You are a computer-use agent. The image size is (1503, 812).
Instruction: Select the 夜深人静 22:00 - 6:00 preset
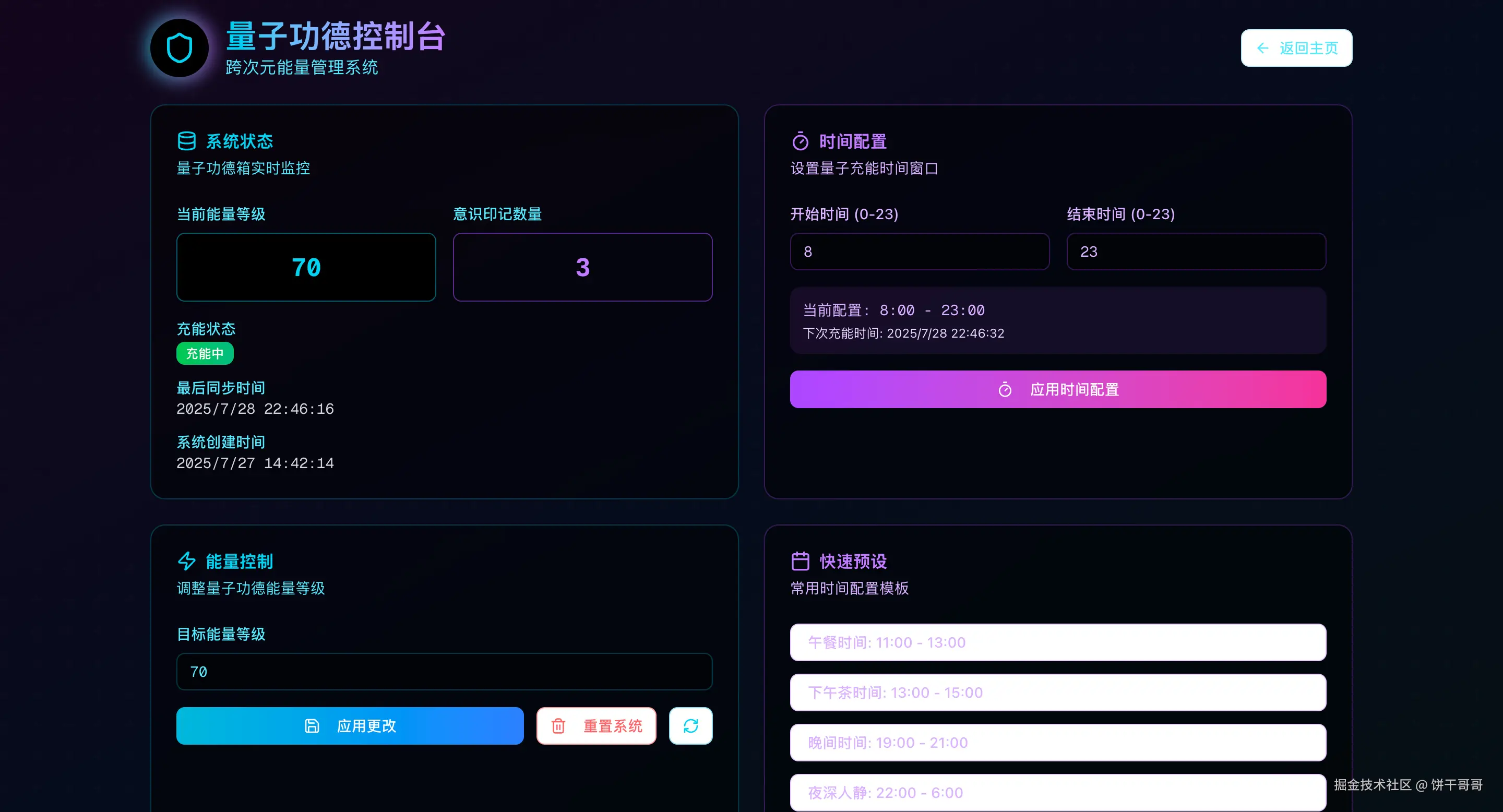[1057, 792]
